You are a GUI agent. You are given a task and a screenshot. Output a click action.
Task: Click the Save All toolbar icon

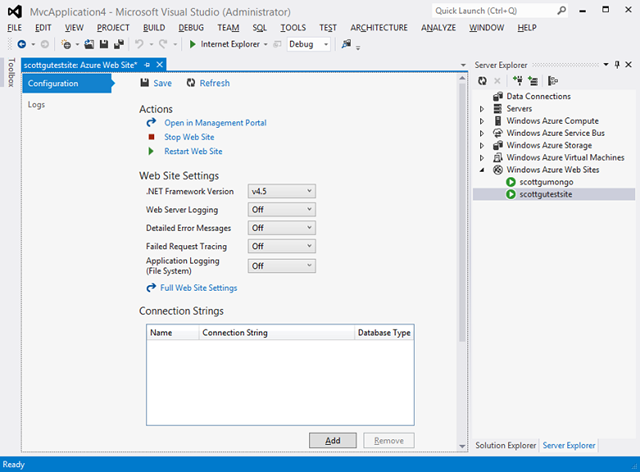pos(119,44)
